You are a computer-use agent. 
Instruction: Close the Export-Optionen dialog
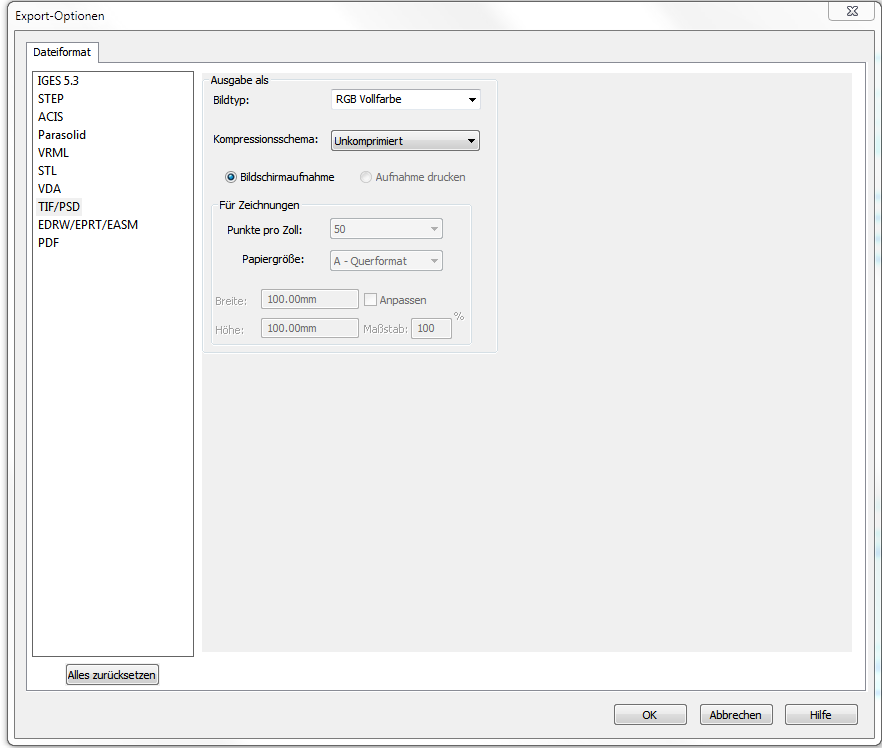coord(852,11)
